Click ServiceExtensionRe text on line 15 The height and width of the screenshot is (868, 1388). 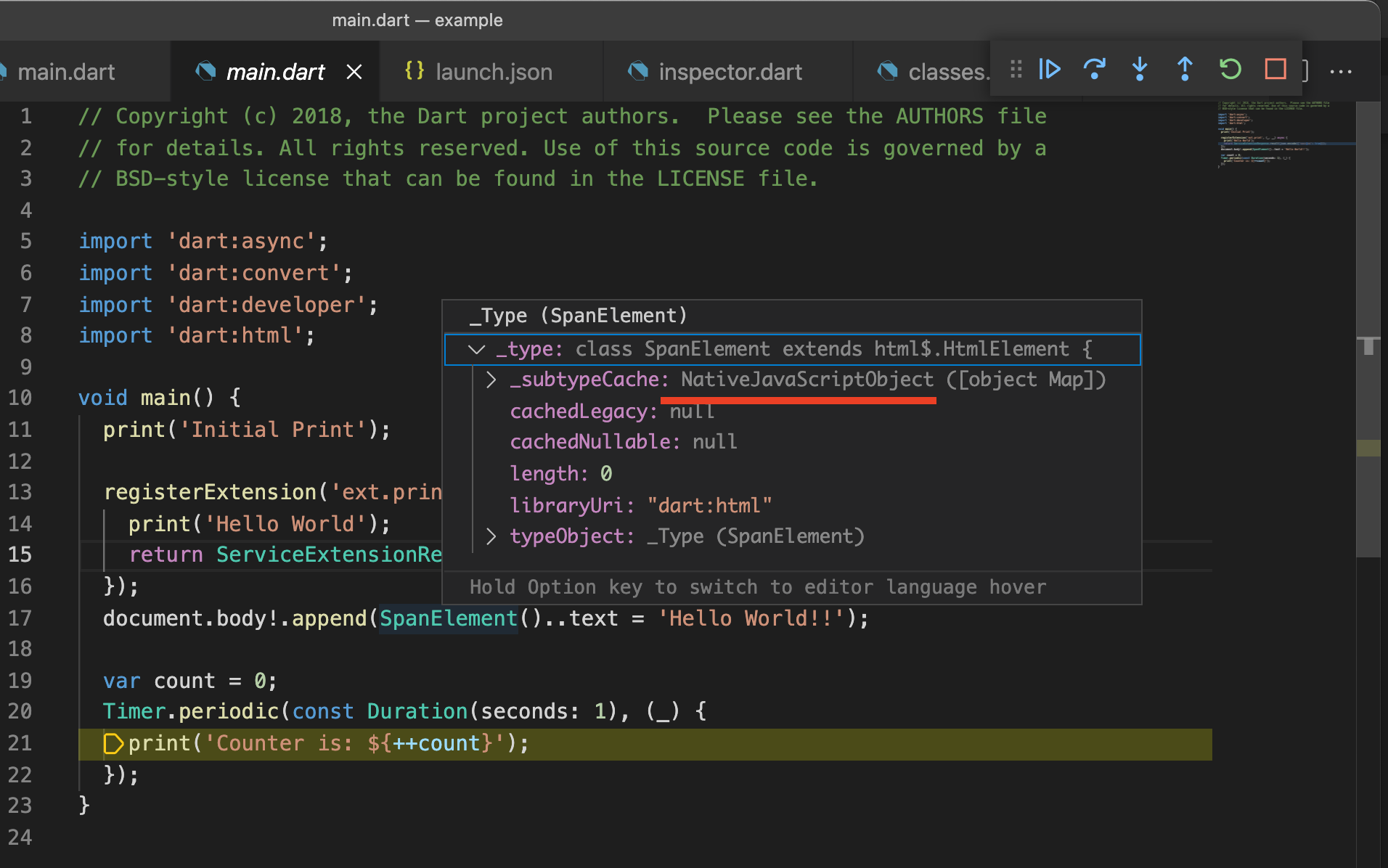point(329,554)
